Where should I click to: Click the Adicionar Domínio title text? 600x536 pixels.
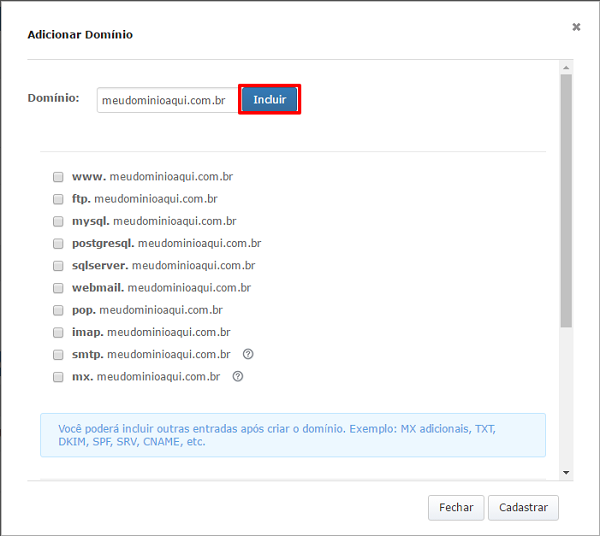pos(80,35)
